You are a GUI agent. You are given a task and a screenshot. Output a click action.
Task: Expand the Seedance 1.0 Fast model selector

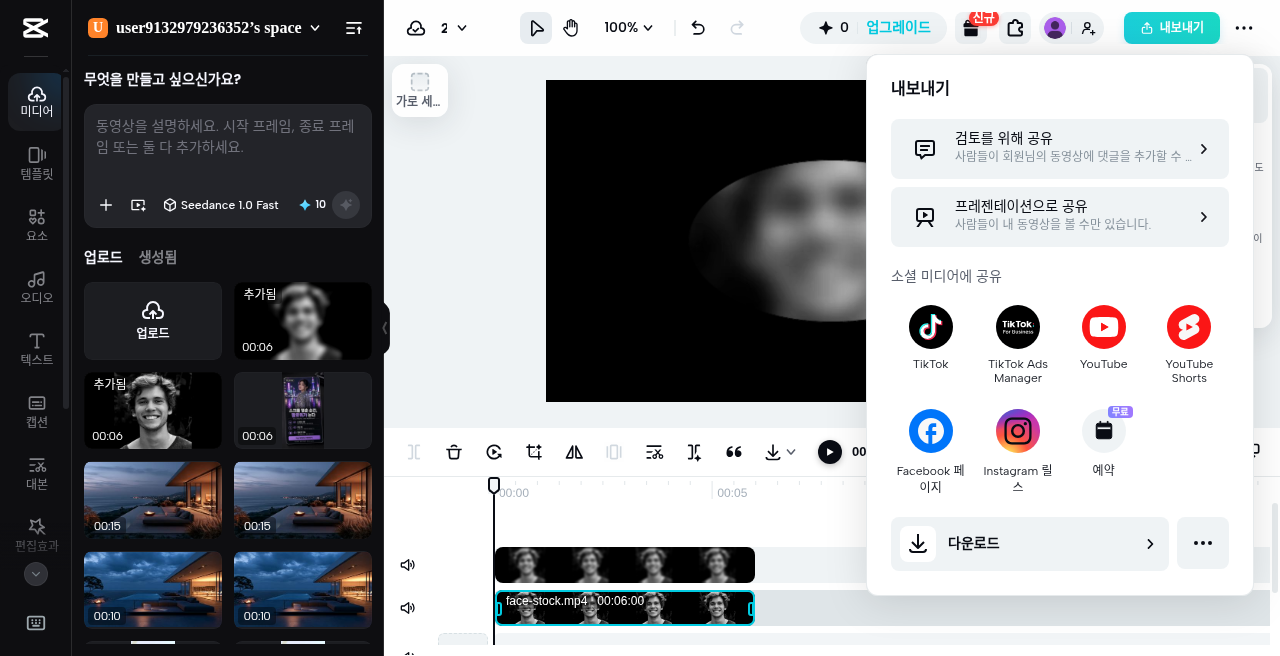point(221,205)
